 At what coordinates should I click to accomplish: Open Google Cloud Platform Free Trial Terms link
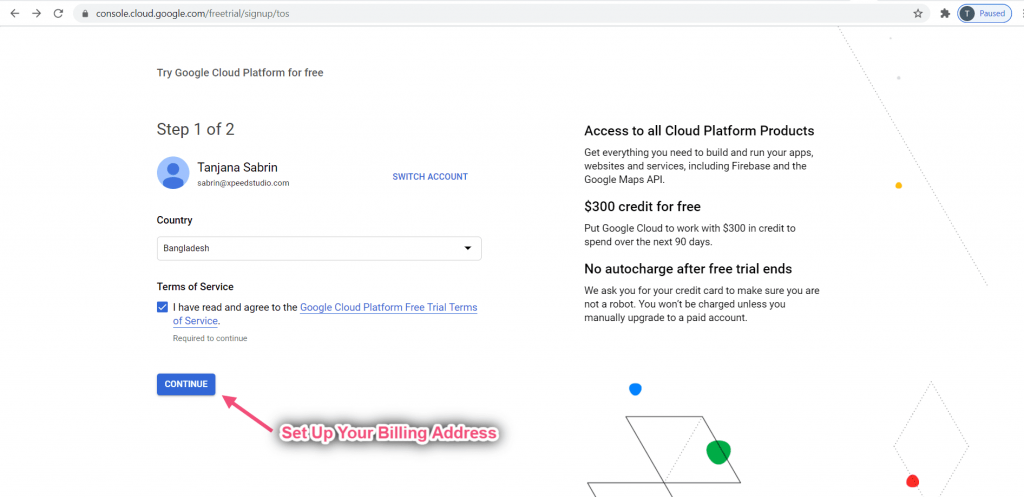pyautogui.click(x=389, y=307)
